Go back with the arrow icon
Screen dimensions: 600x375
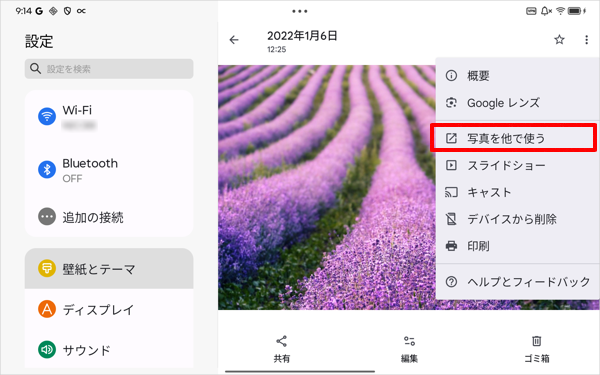(234, 40)
